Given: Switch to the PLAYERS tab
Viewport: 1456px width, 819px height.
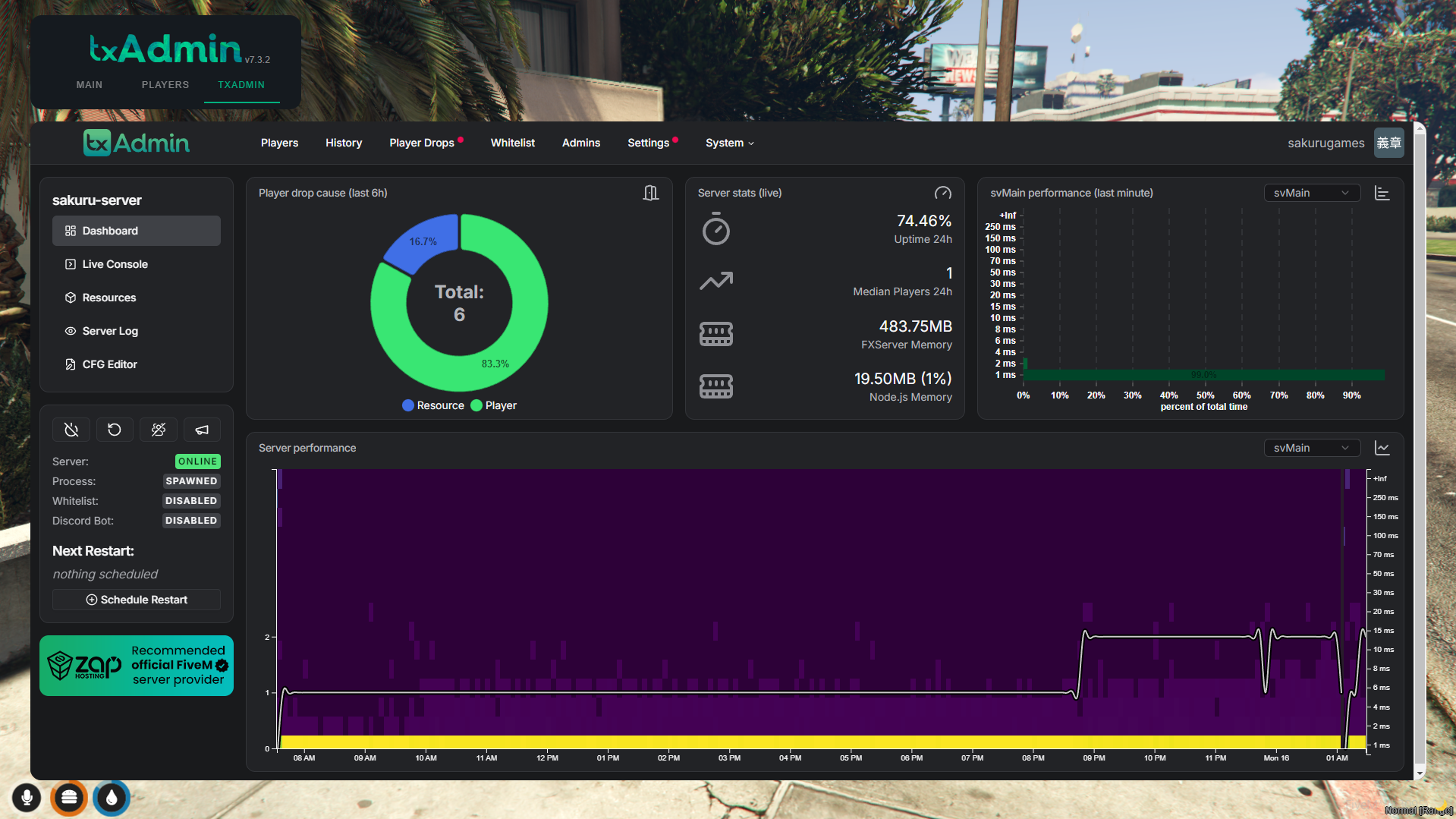Looking at the screenshot, I should 165,85.
